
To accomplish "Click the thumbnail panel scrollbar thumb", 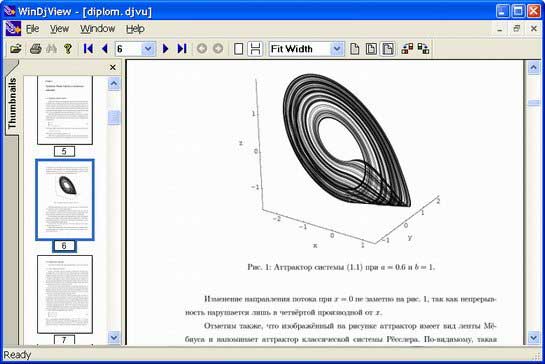I will 114,118.
